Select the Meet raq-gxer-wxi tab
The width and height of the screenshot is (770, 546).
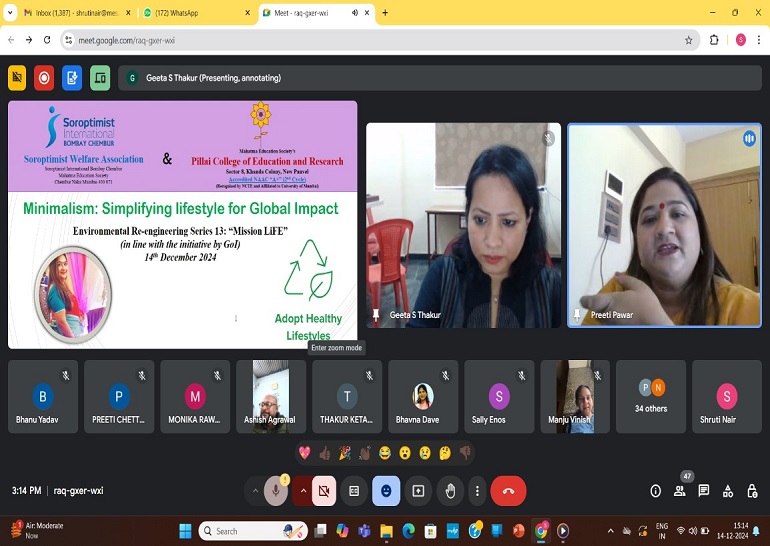(317, 13)
